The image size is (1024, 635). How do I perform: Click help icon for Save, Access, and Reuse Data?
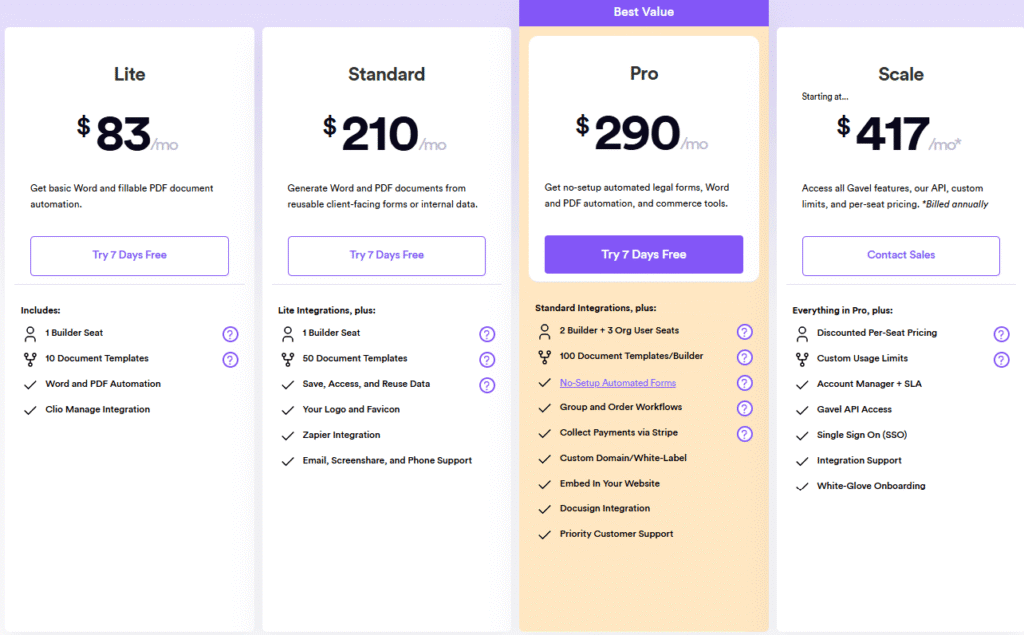[487, 385]
